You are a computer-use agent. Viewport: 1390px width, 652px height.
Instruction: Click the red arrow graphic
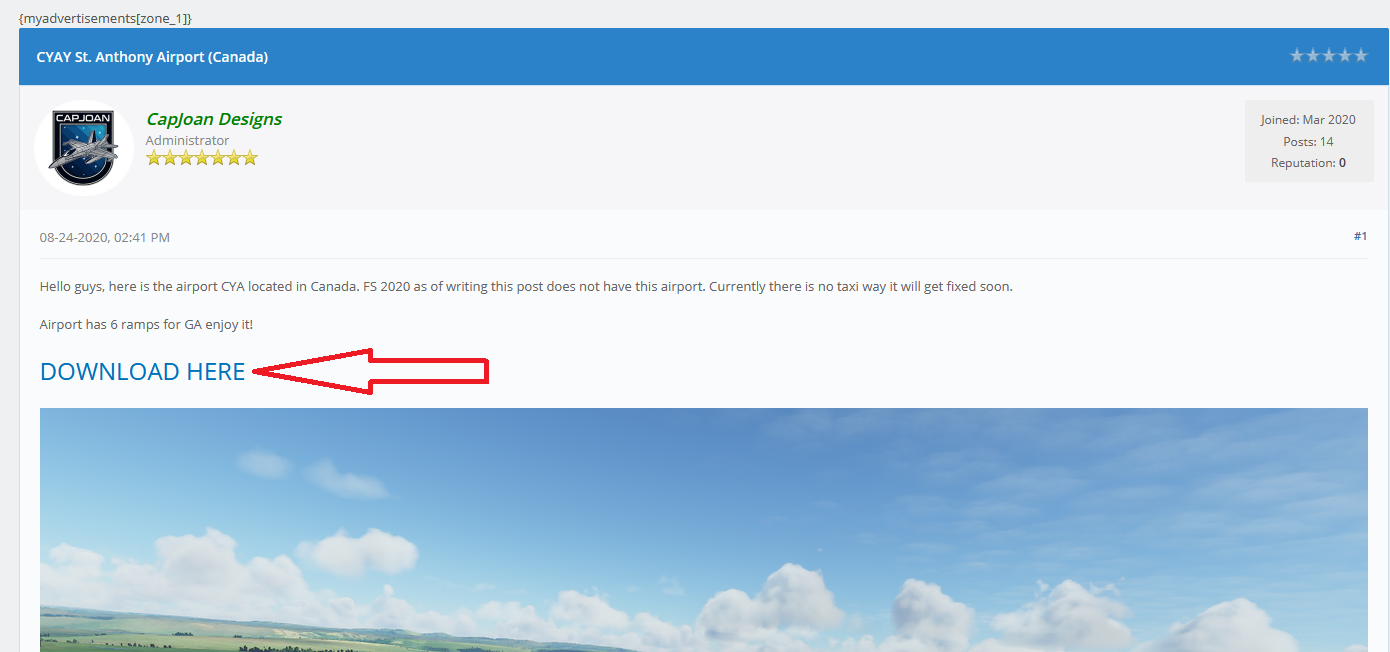tap(370, 371)
